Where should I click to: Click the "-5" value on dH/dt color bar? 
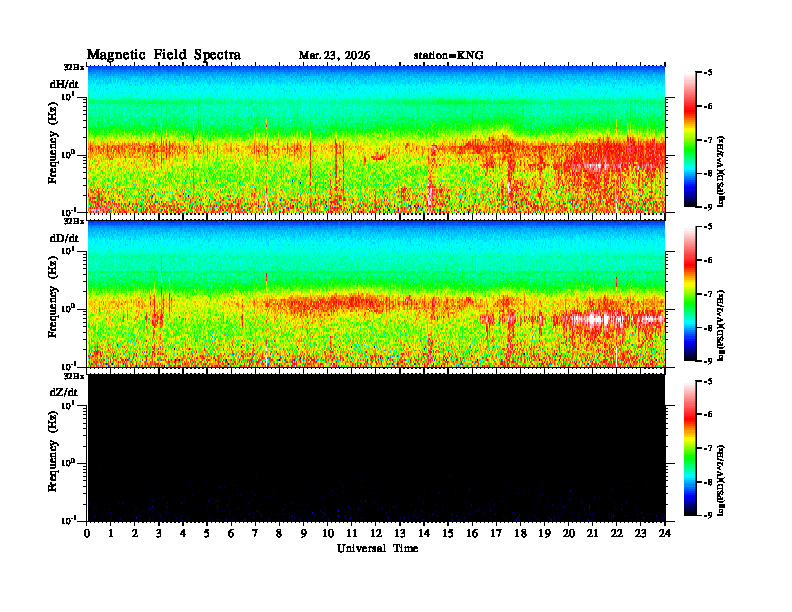pos(708,73)
